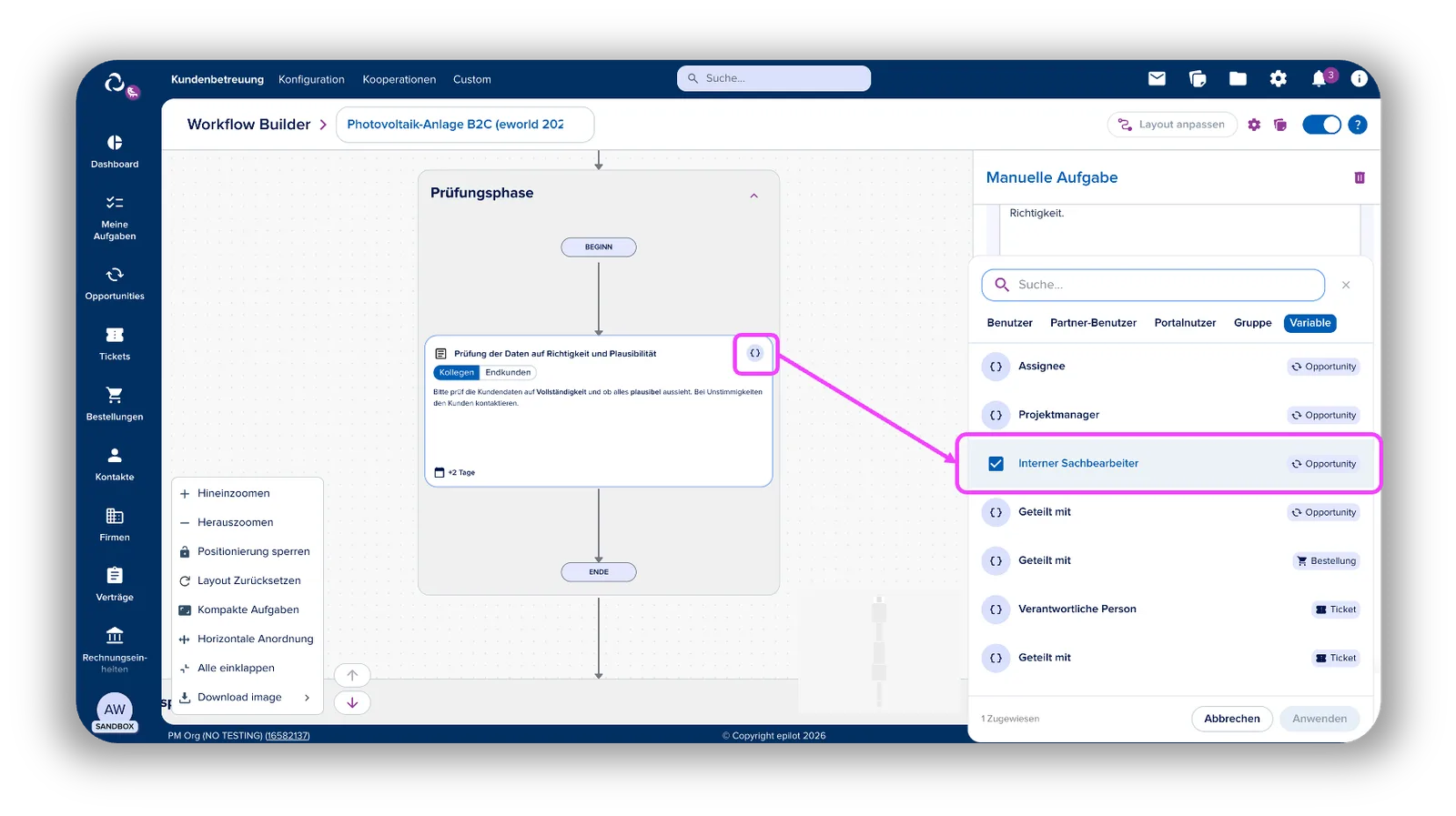Switch to the Portalnutzer tab
Viewport: 1456px width, 816px height.
pos(1185,323)
